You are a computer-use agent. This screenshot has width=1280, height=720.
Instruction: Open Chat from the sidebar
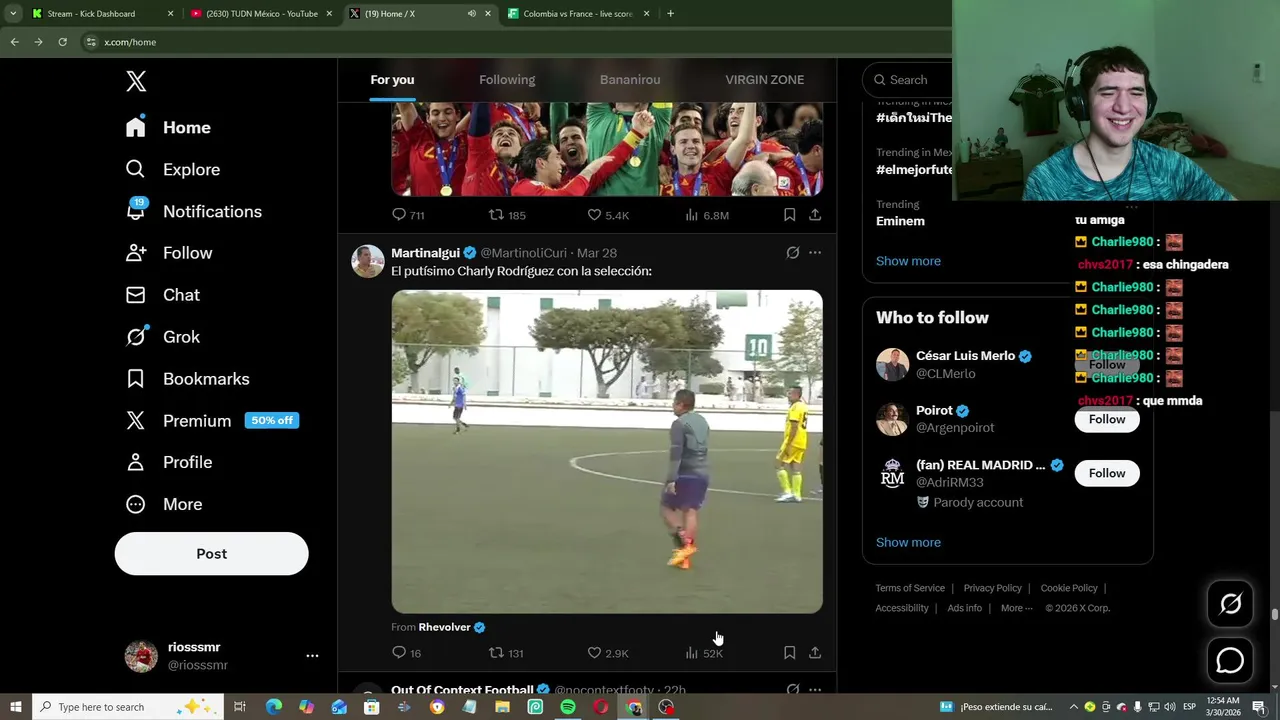(162, 295)
